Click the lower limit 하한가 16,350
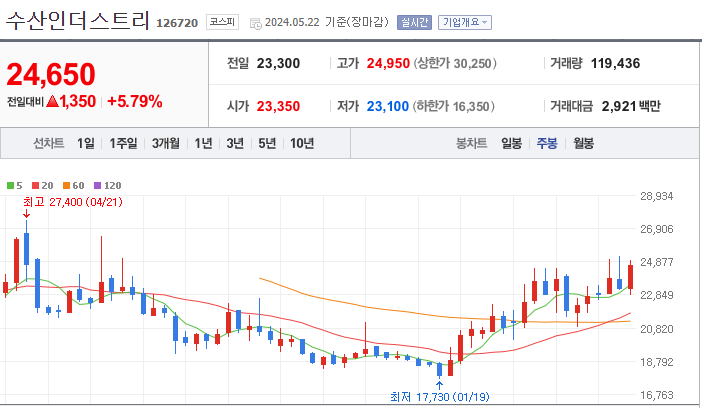The image size is (702, 408). [454, 107]
